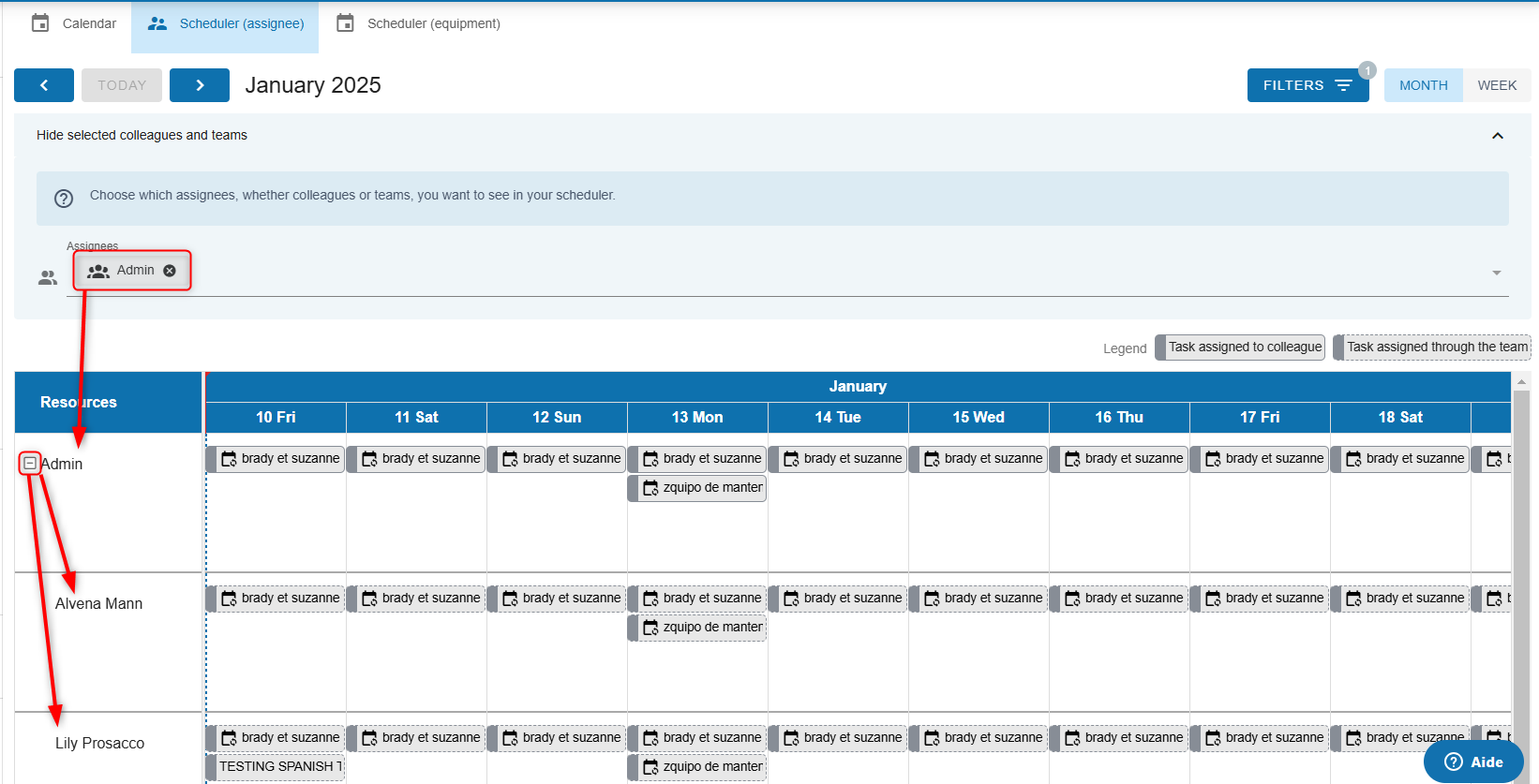This screenshot has width=1539, height=784.
Task: Click the assignees people icon
Action: pos(48,278)
